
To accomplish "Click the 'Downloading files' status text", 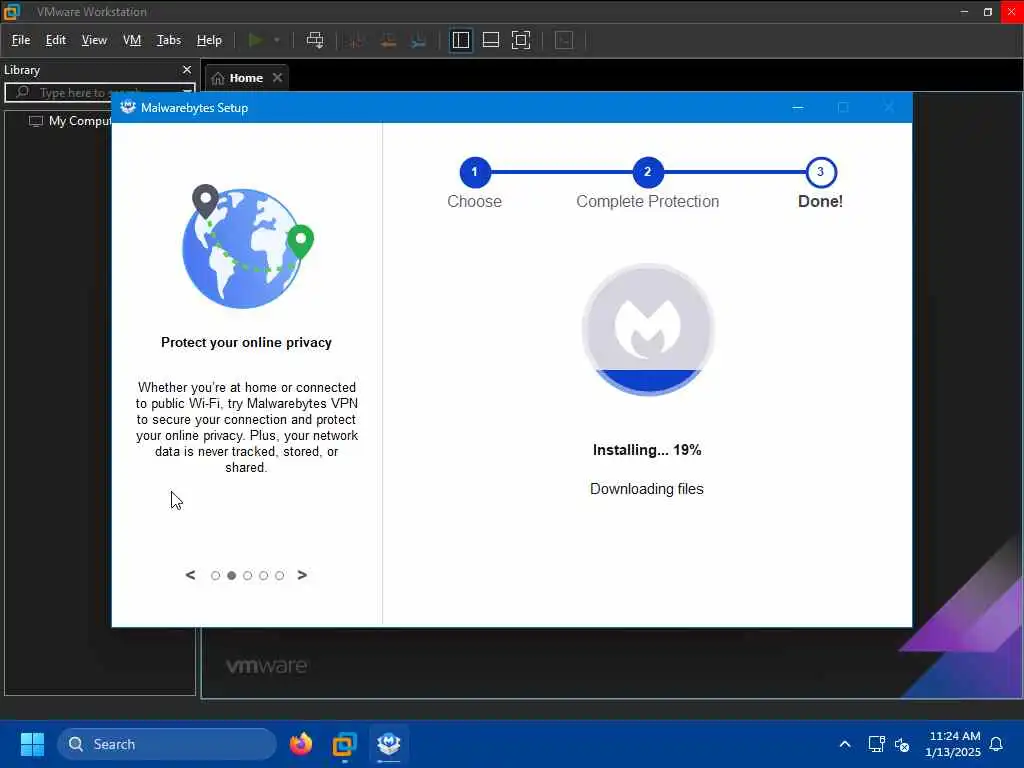I will click(x=647, y=488).
